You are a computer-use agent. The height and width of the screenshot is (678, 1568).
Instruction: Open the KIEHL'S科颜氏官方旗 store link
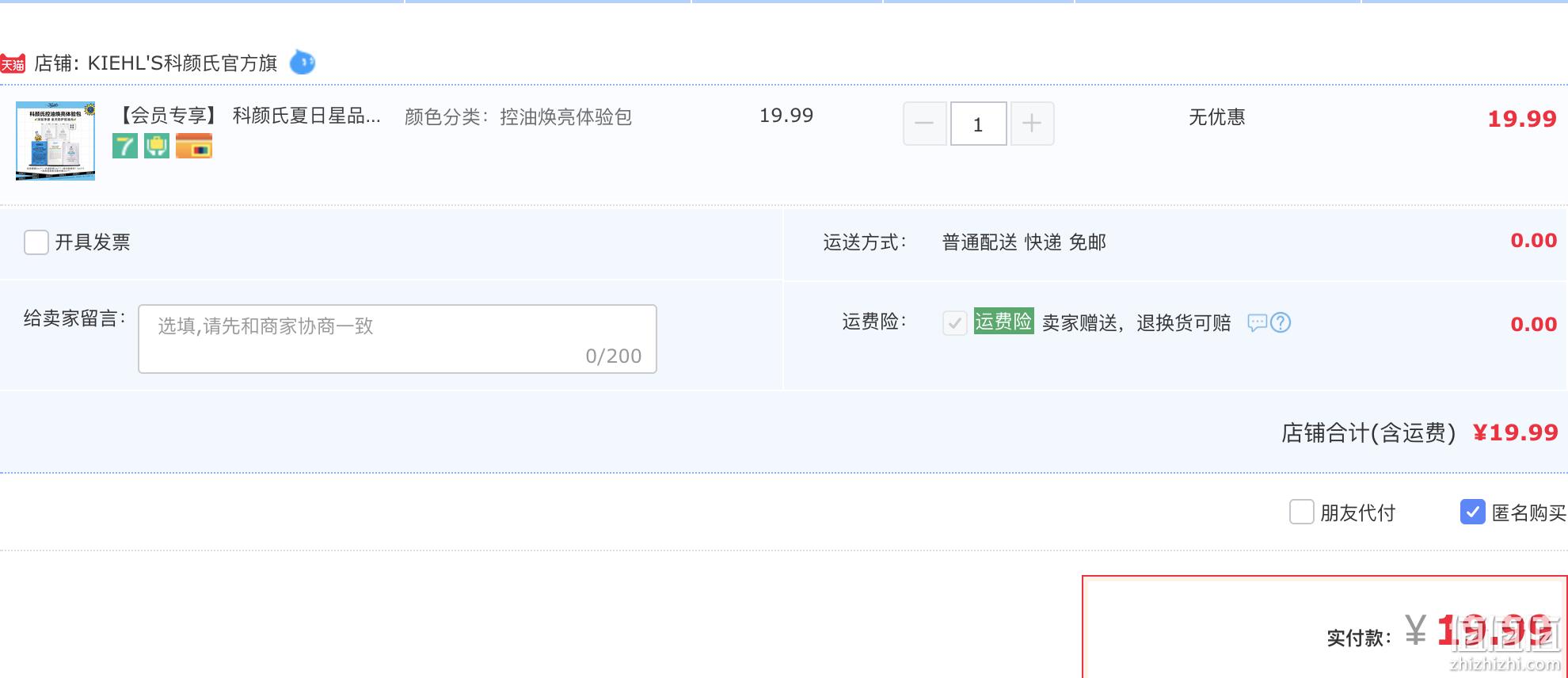pos(182,63)
